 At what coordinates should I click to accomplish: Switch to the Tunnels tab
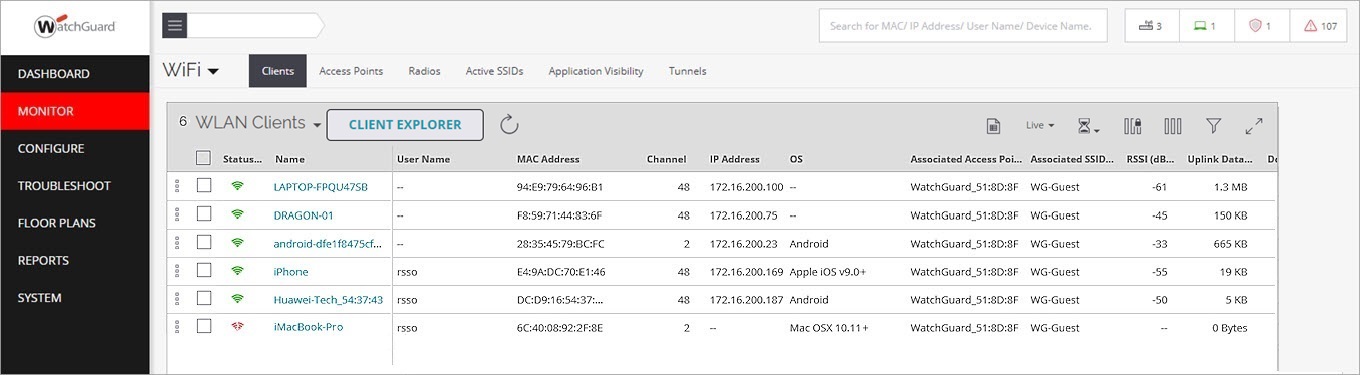point(687,71)
